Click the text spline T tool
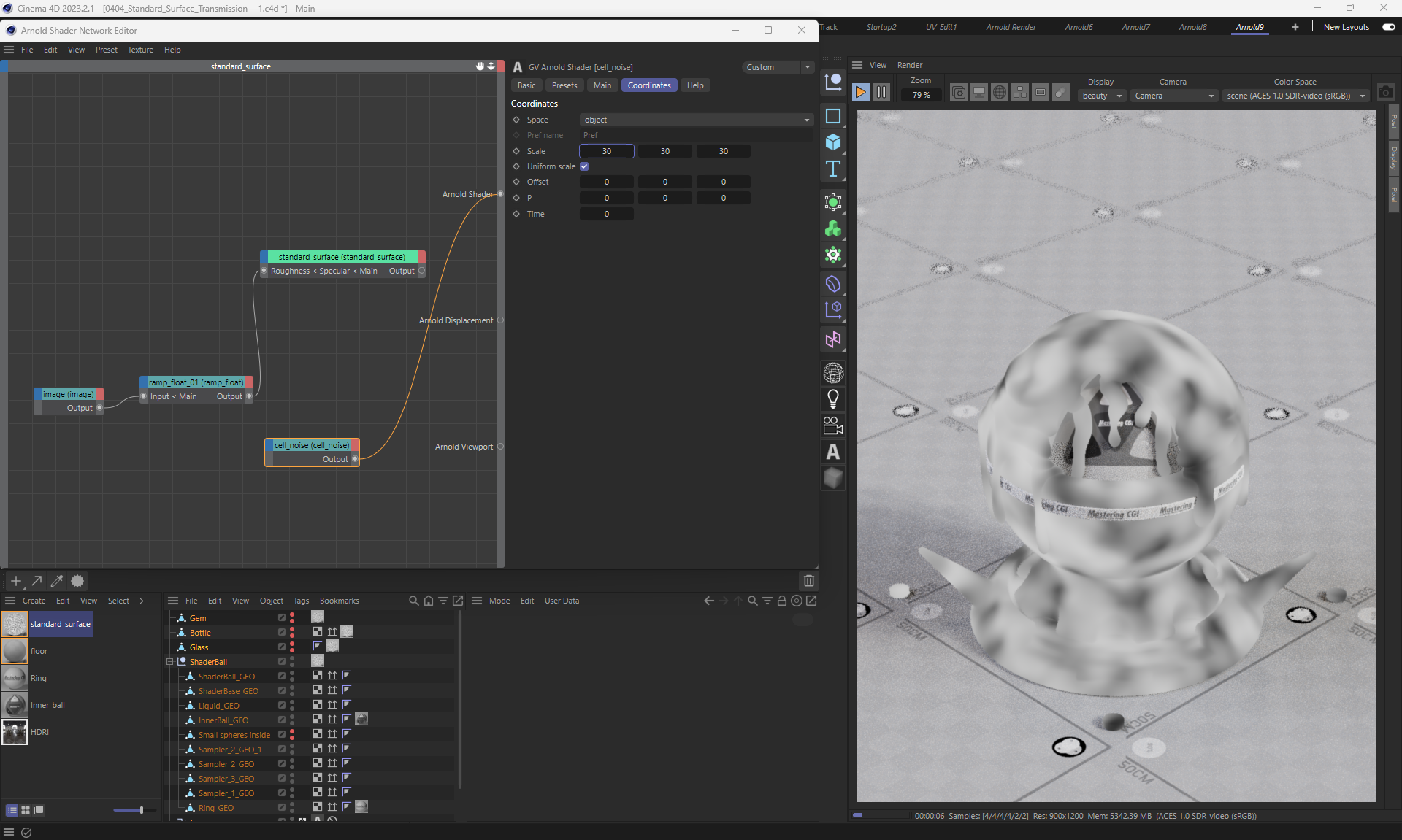Viewport: 1402px width, 840px height. (x=833, y=169)
